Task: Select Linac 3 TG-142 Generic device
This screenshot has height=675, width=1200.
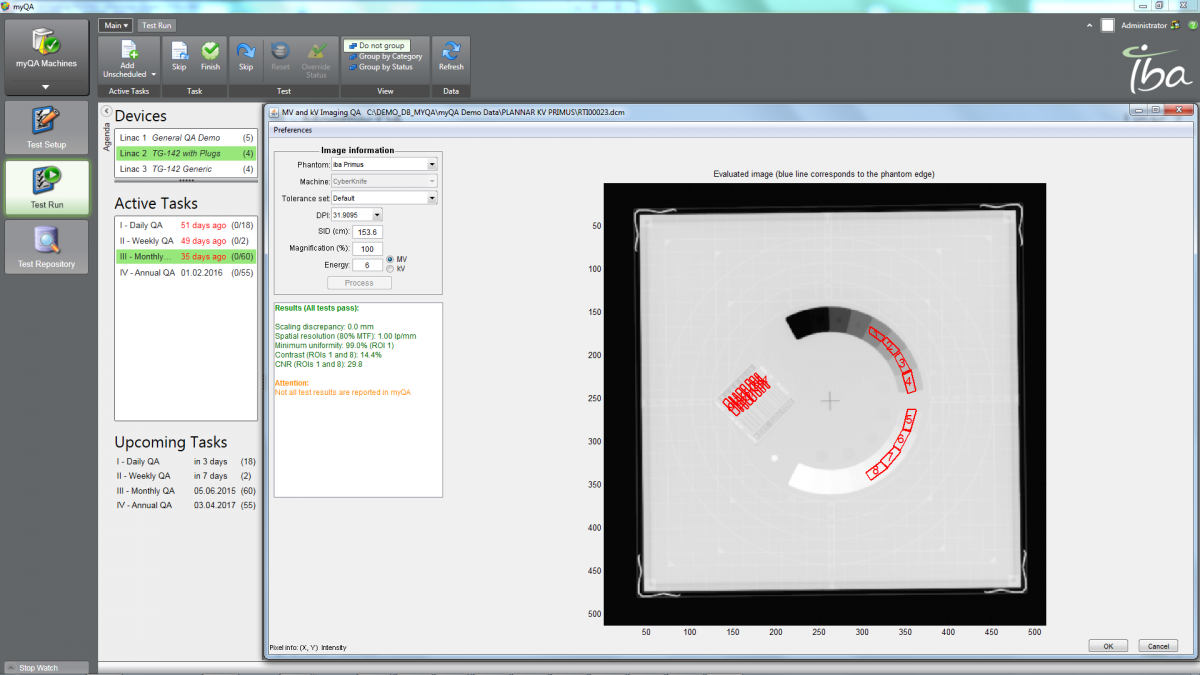Action: click(x=186, y=169)
